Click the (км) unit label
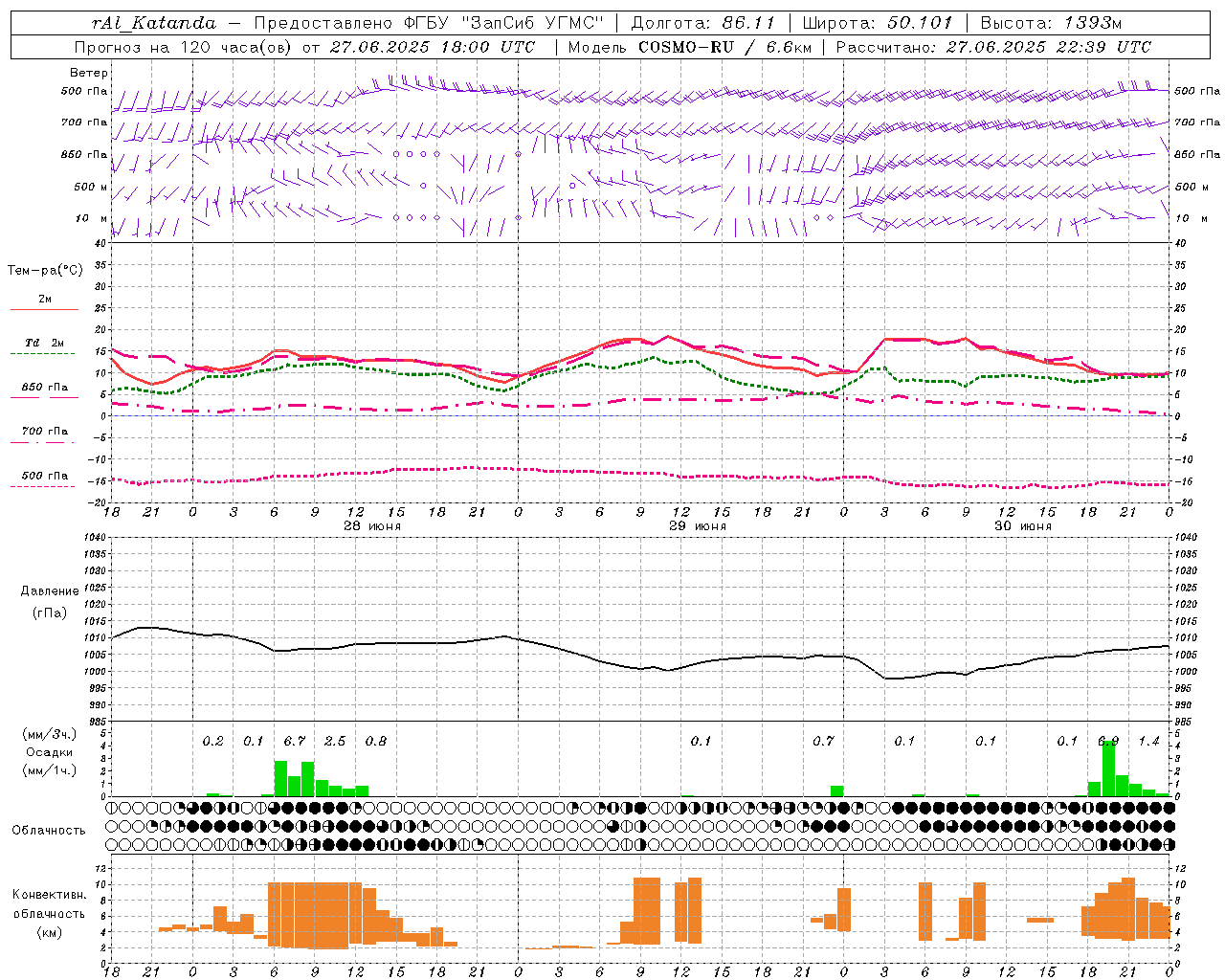 49,931
